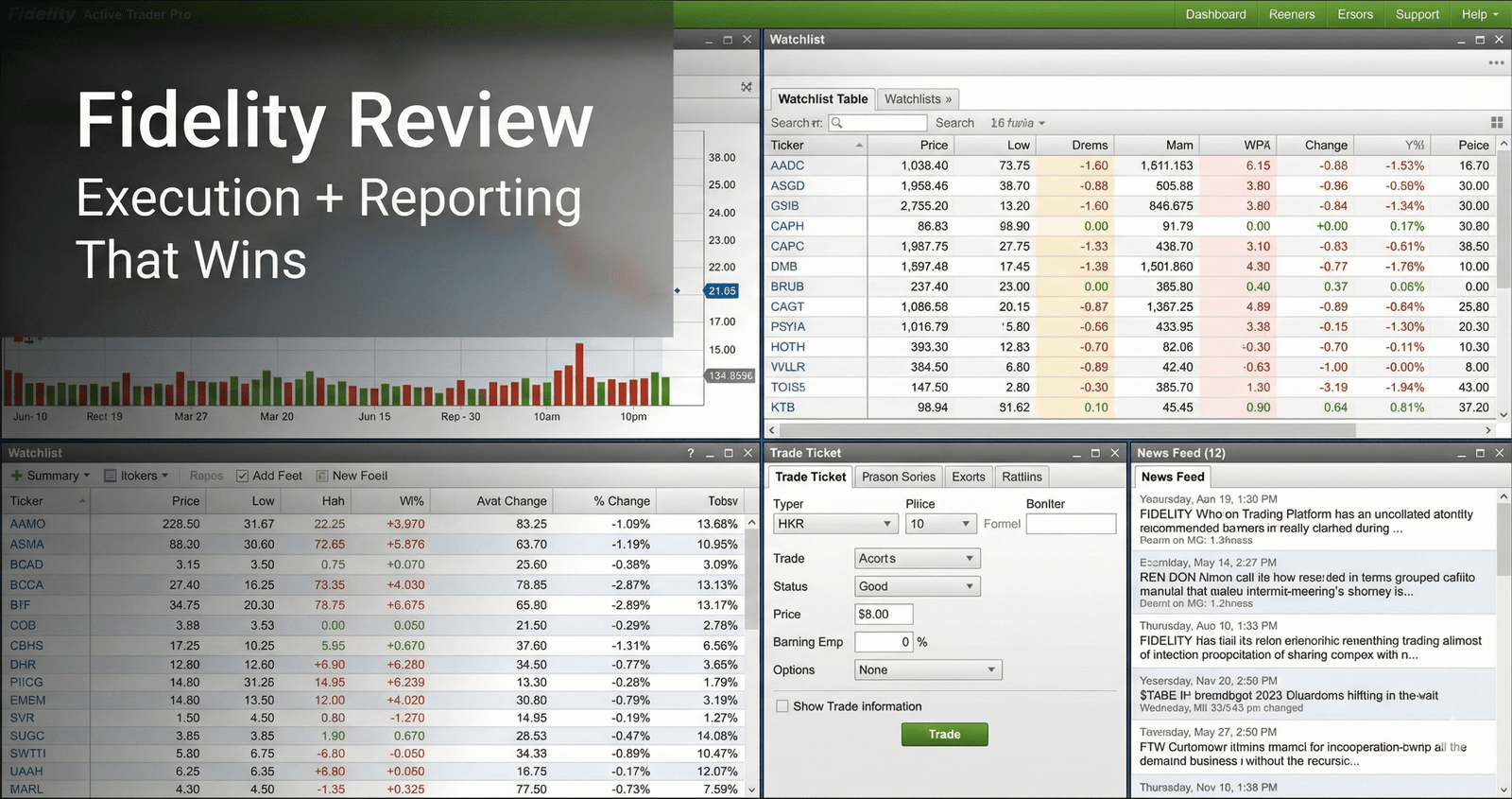Open the REN DON Nmon news item
1512x799 pixels.
(1314, 583)
